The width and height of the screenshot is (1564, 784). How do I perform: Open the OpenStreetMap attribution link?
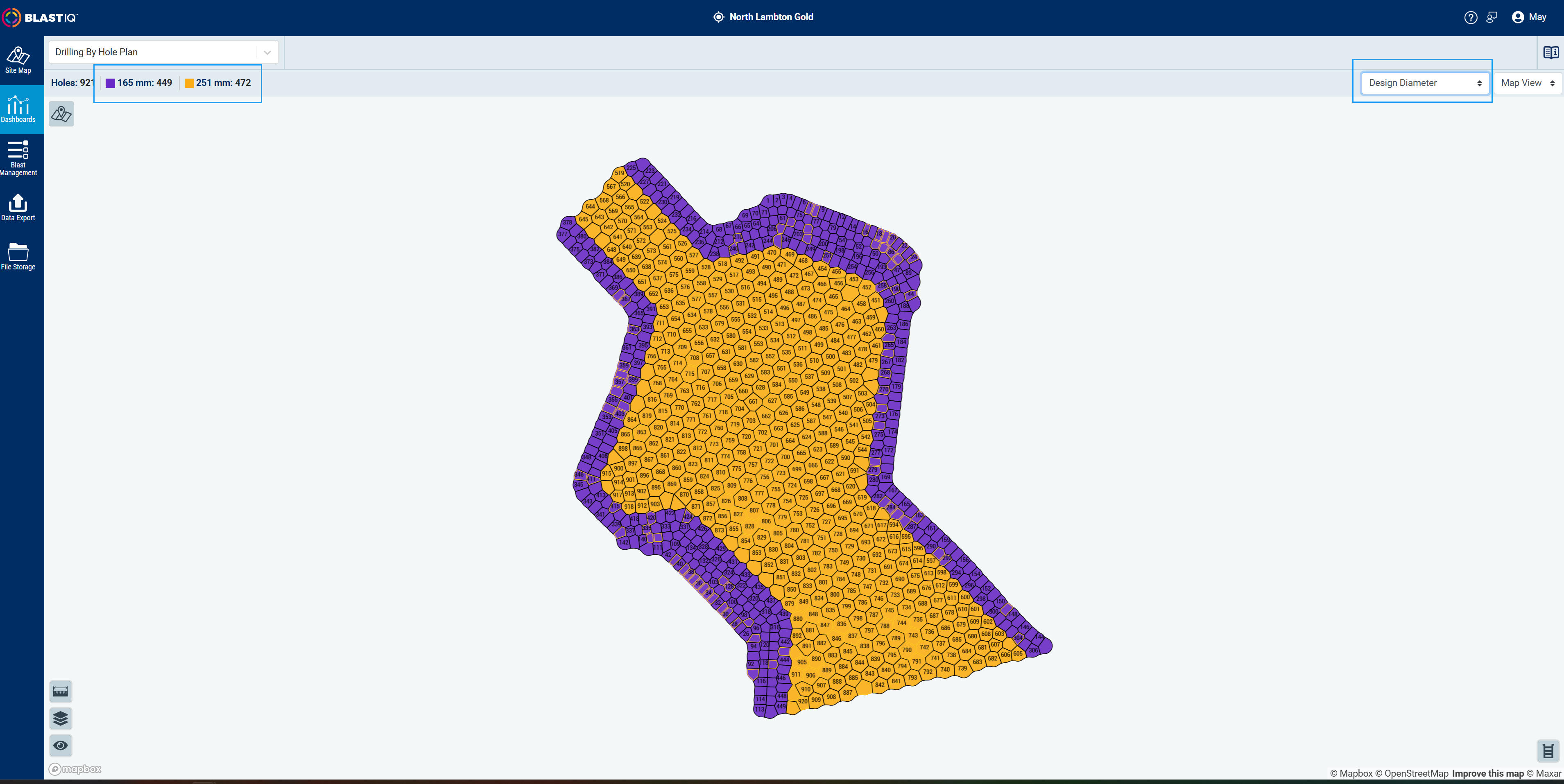tap(1412, 773)
